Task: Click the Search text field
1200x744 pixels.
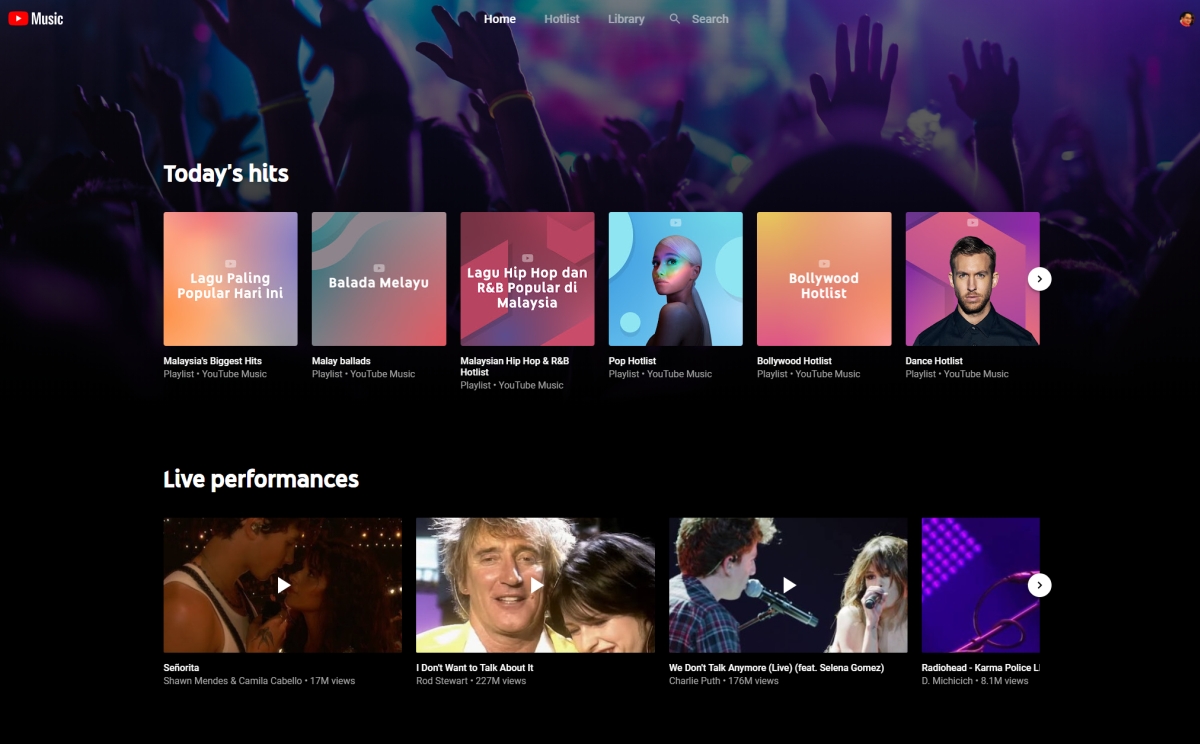Action: coord(710,19)
